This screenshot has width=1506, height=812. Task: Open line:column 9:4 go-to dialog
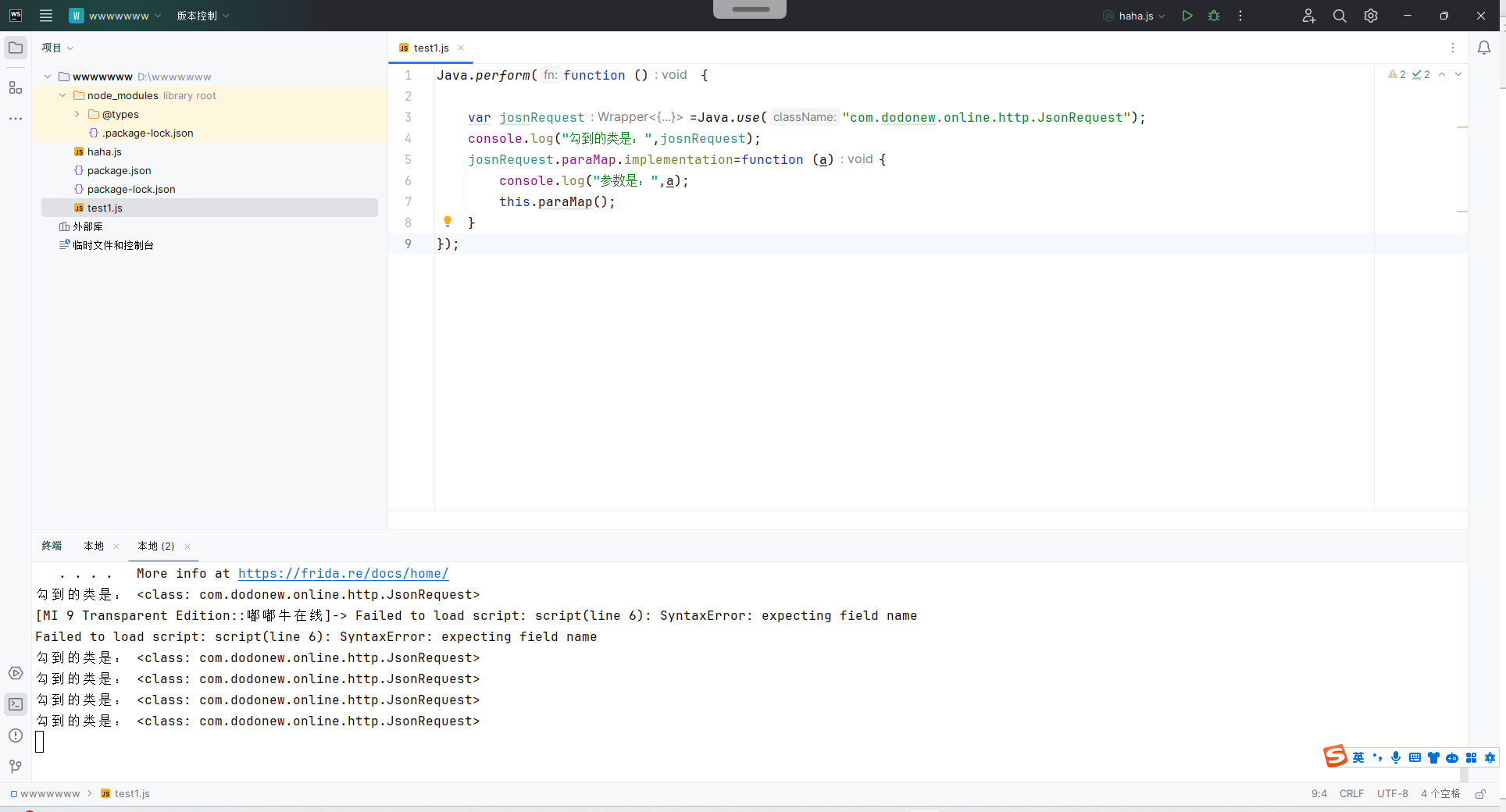coord(1319,793)
